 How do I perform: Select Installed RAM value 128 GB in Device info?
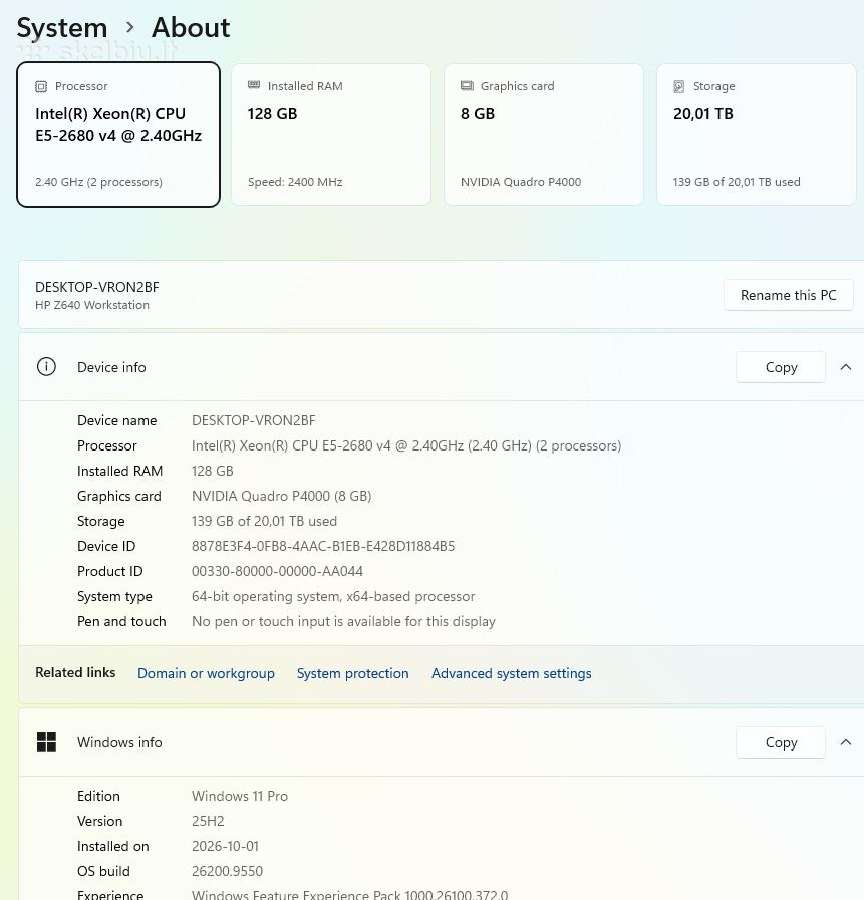pos(212,471)
